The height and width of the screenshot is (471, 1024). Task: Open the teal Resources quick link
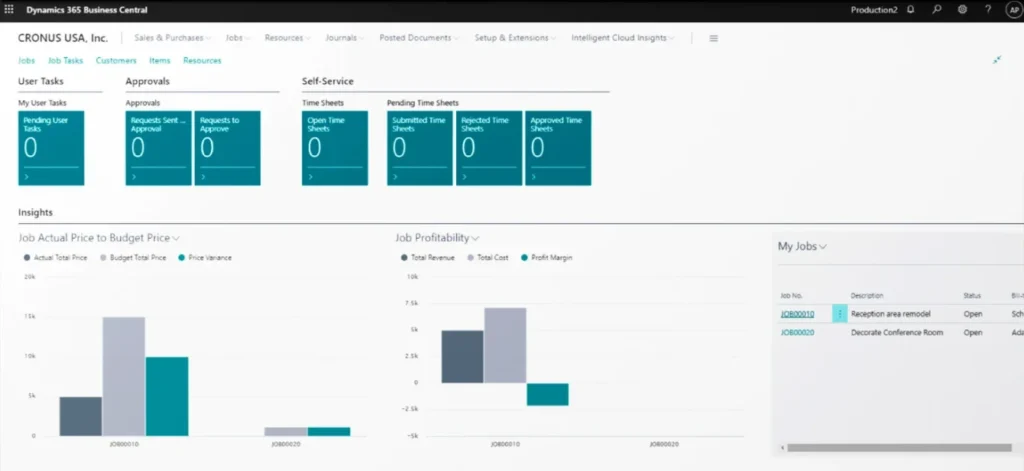click(202, 61)
